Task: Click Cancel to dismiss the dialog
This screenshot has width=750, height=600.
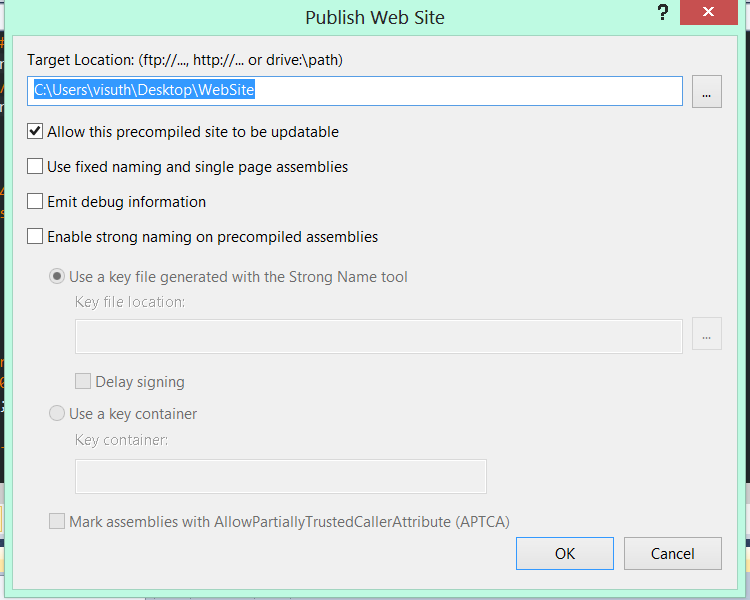Action: click(x=673, y=554)
